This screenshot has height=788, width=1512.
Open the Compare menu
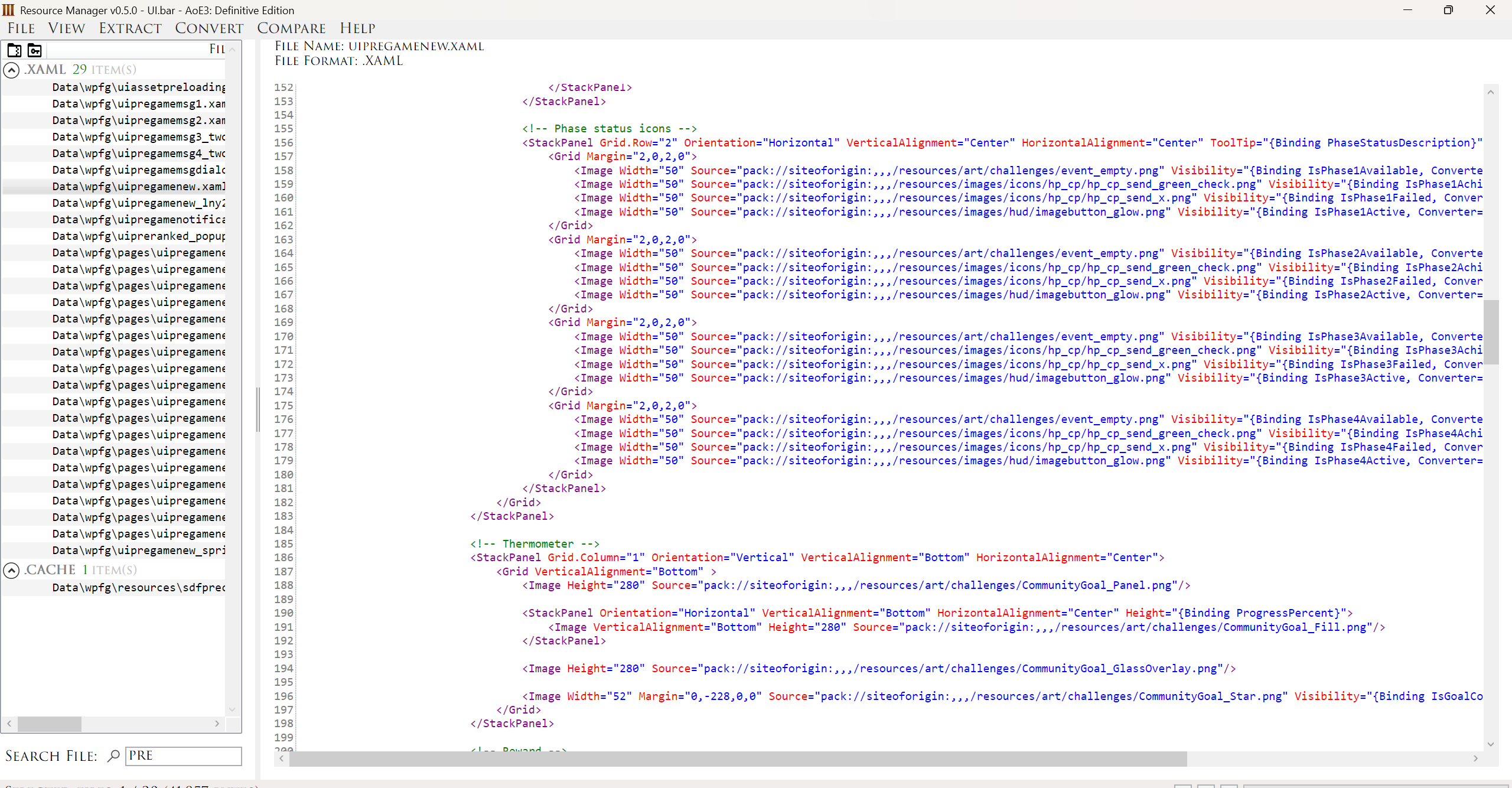click(291, 28)
